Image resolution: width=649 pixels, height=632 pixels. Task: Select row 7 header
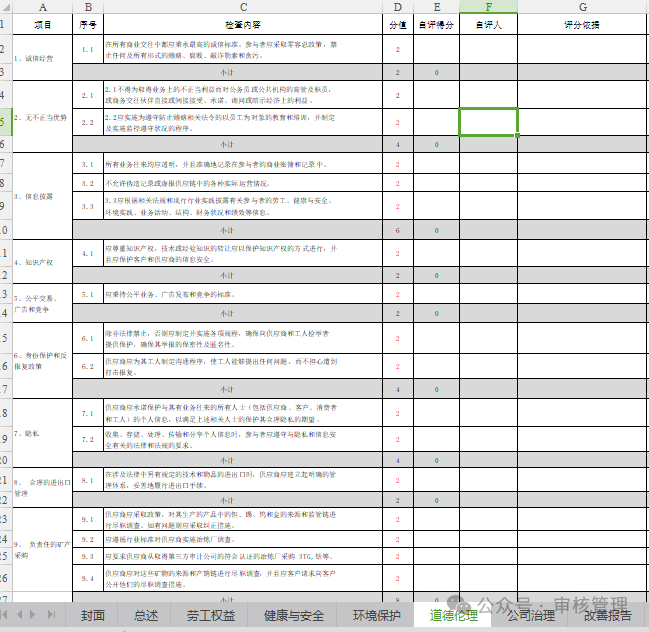pos(5,163)
